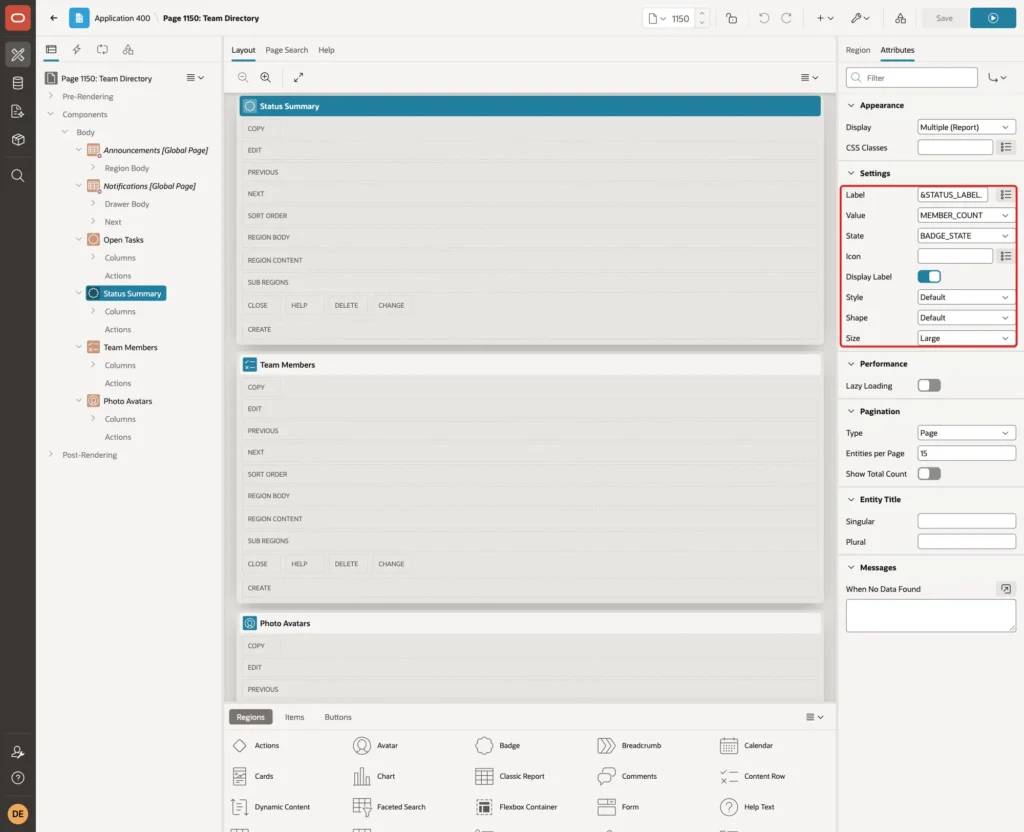
Task: Select the Avatar region in gallery
Action: coord(376,745)
